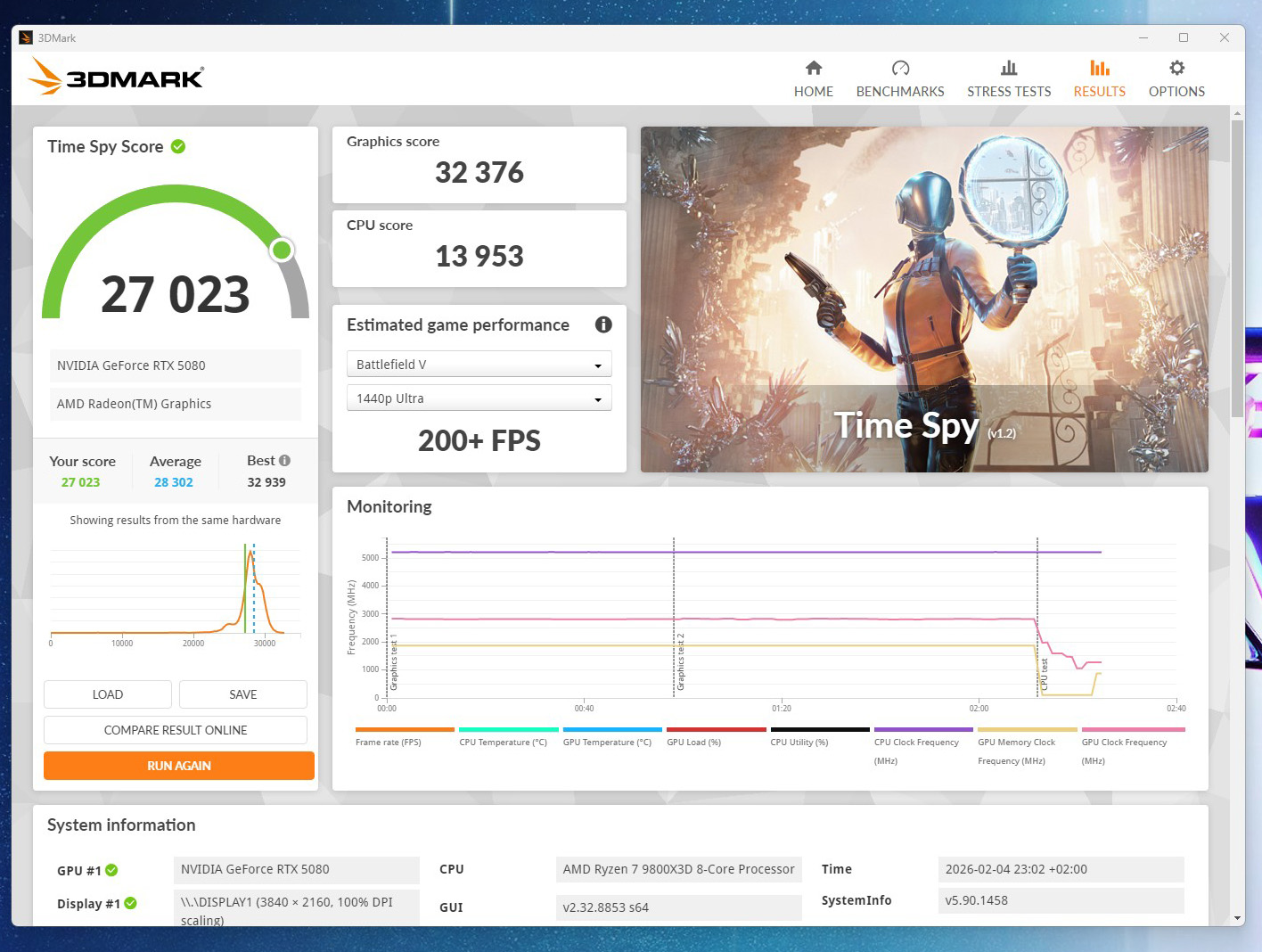Image resolution: width=1262 pixels, height=952 pixels.
Task: Click the Stress Tests chart icon
Action: click(1008, 69)
